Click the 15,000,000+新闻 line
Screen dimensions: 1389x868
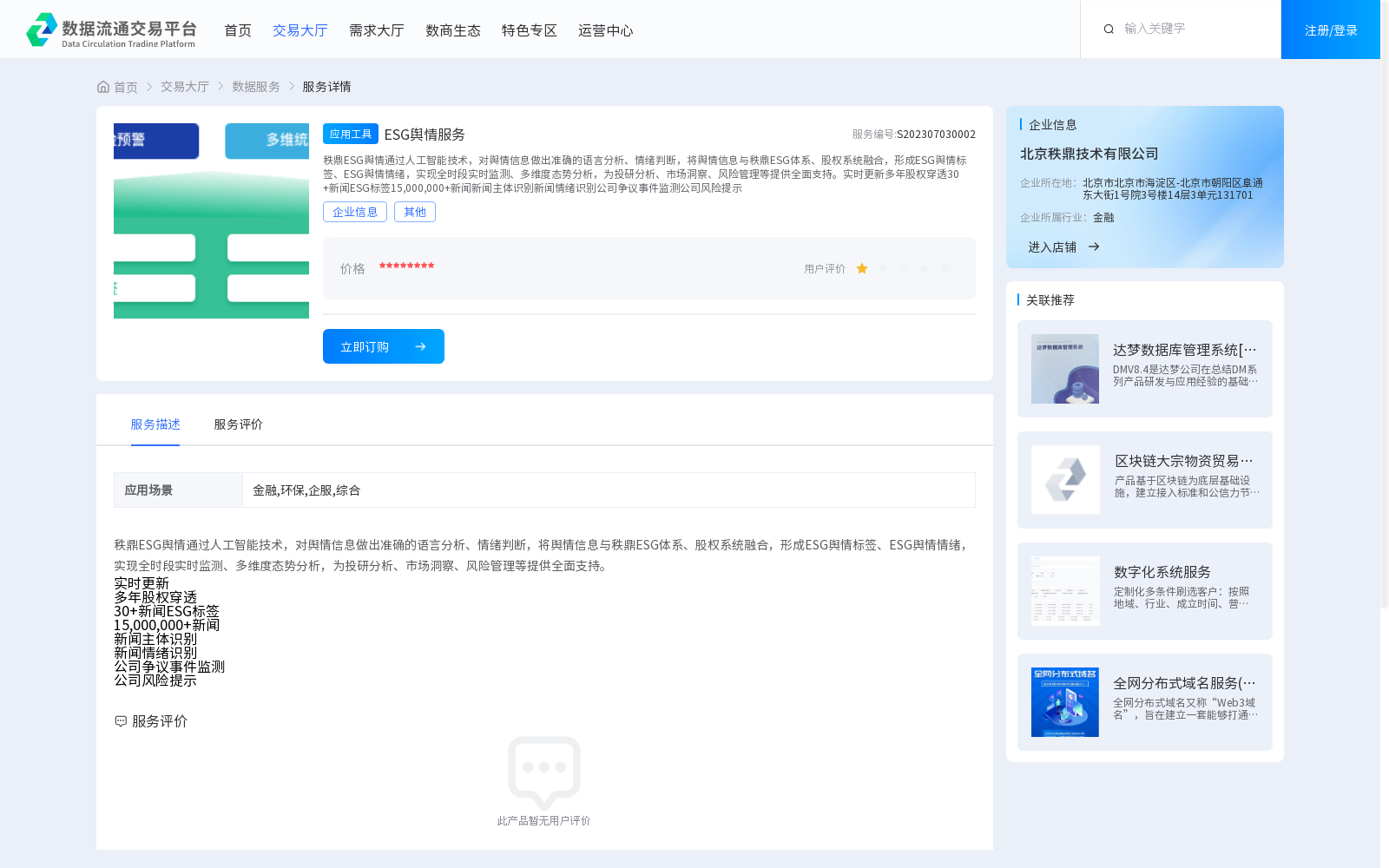coord(167,625)
